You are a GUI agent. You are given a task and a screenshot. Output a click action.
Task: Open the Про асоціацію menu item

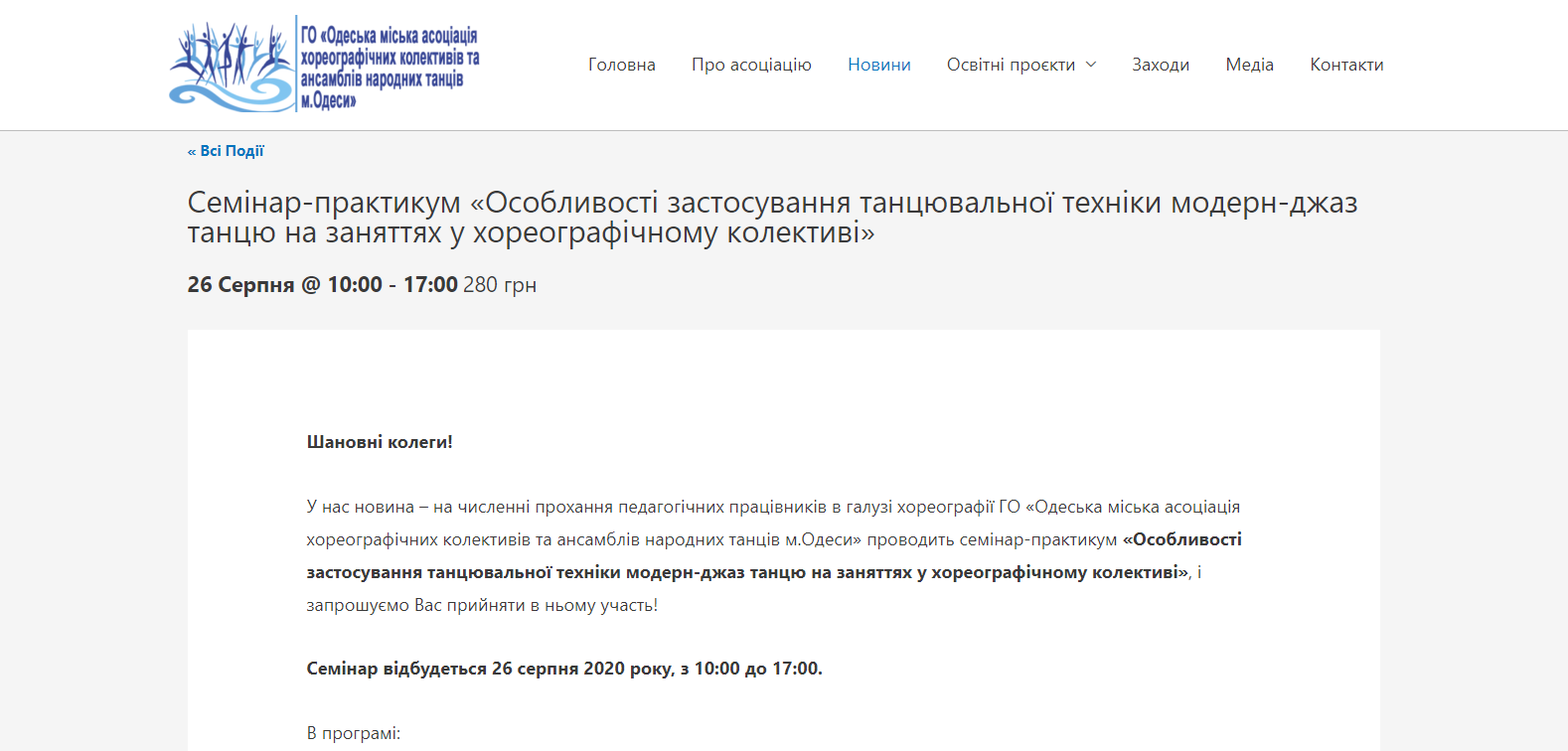click(751, 65)
